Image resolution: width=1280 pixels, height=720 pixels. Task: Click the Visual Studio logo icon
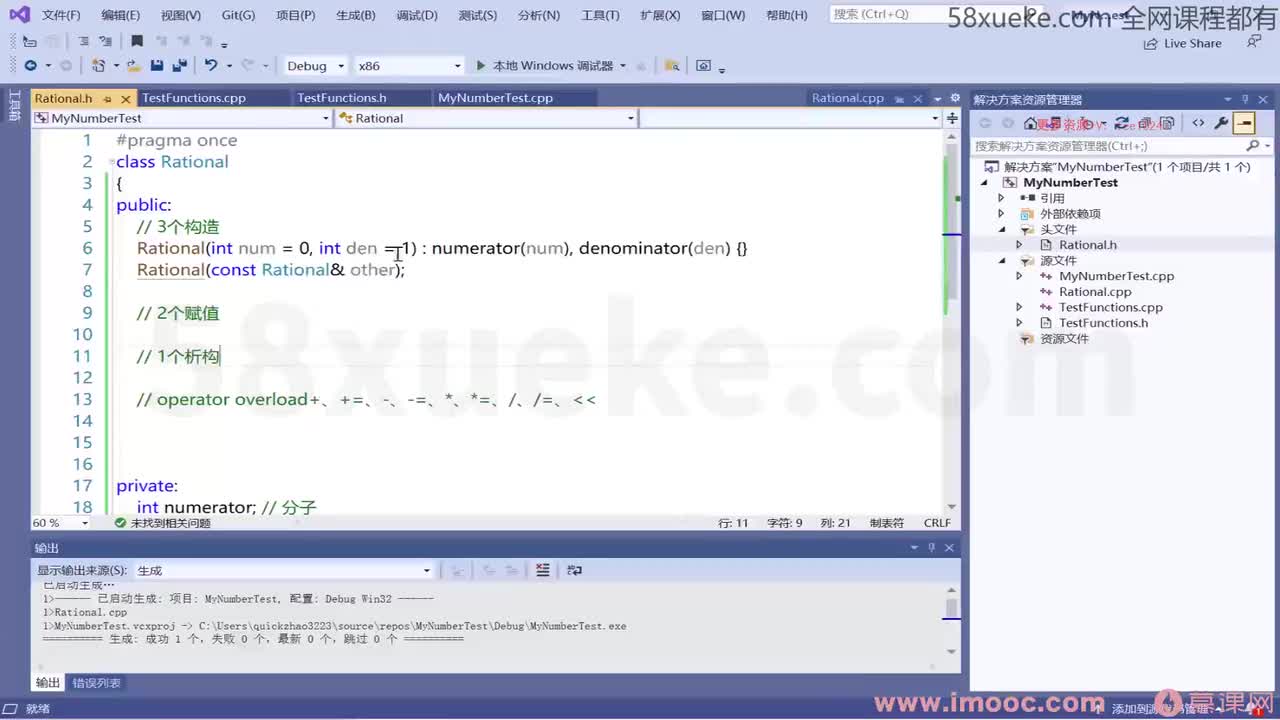19,15
